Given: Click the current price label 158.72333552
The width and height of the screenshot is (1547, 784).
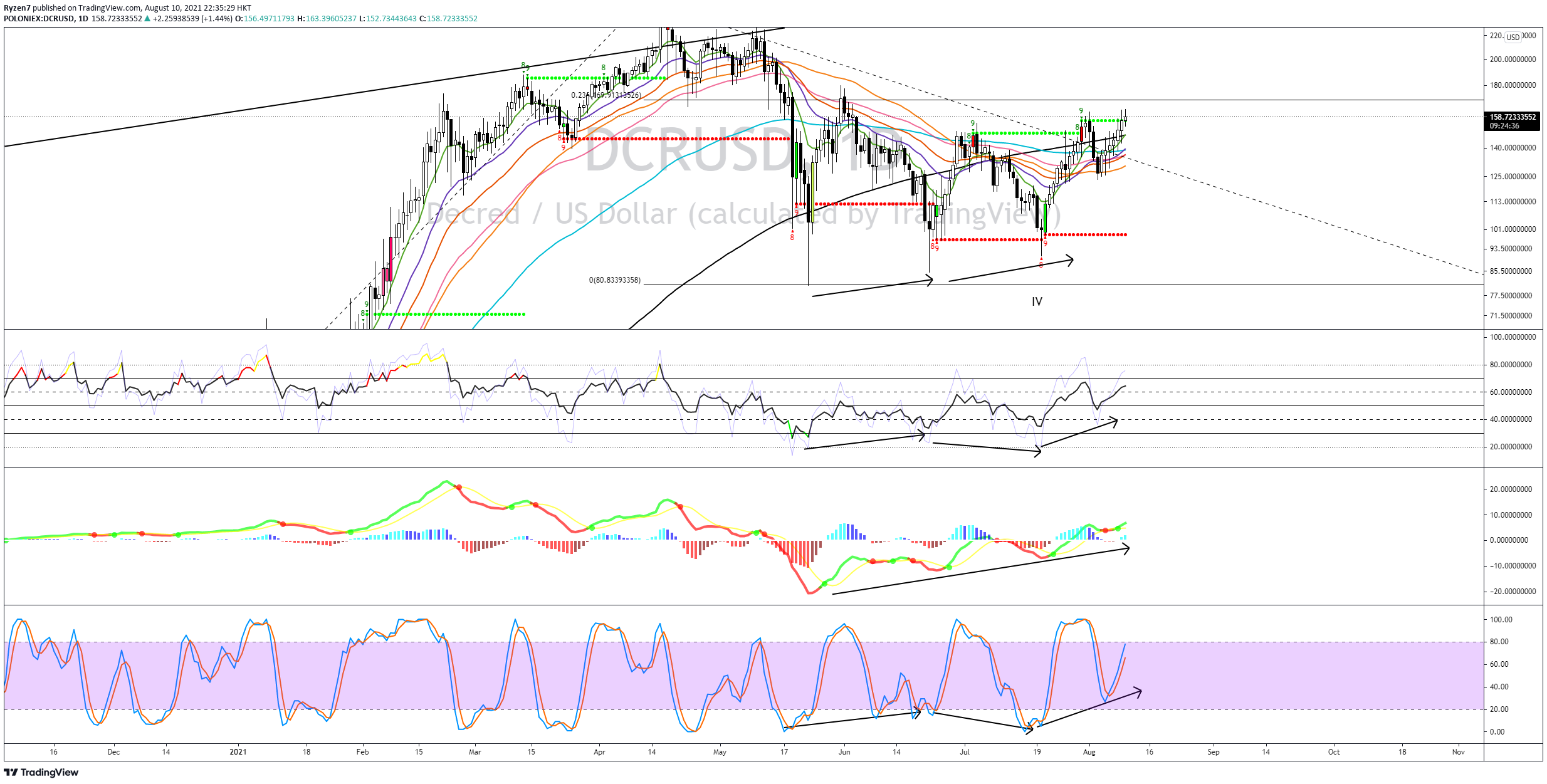Looking at the screenshot, I should (1513, 117).
